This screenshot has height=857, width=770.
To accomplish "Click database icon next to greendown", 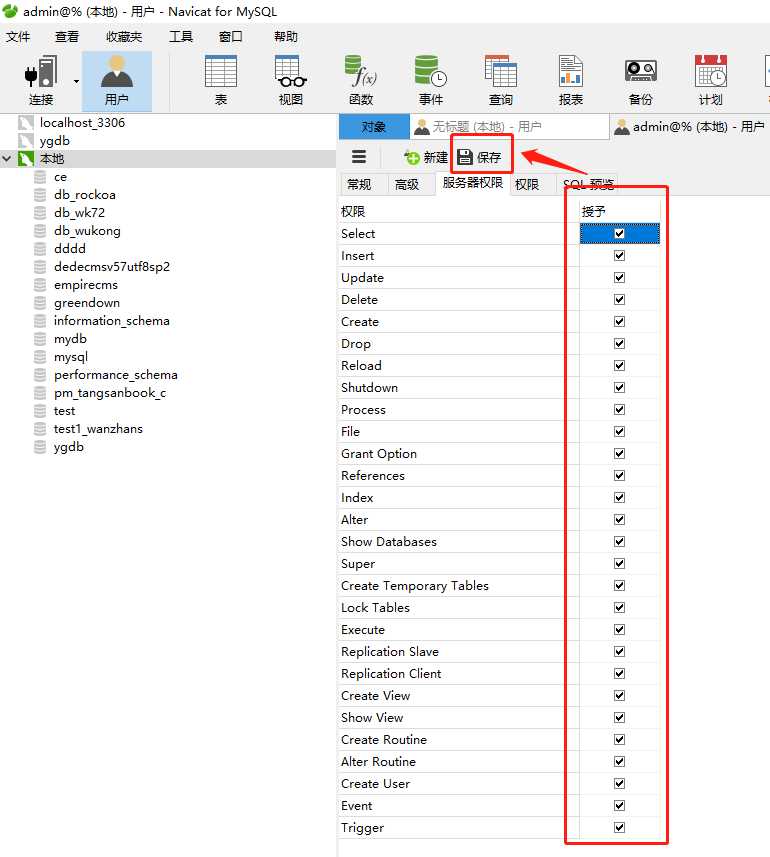I will tap(40, 303).
